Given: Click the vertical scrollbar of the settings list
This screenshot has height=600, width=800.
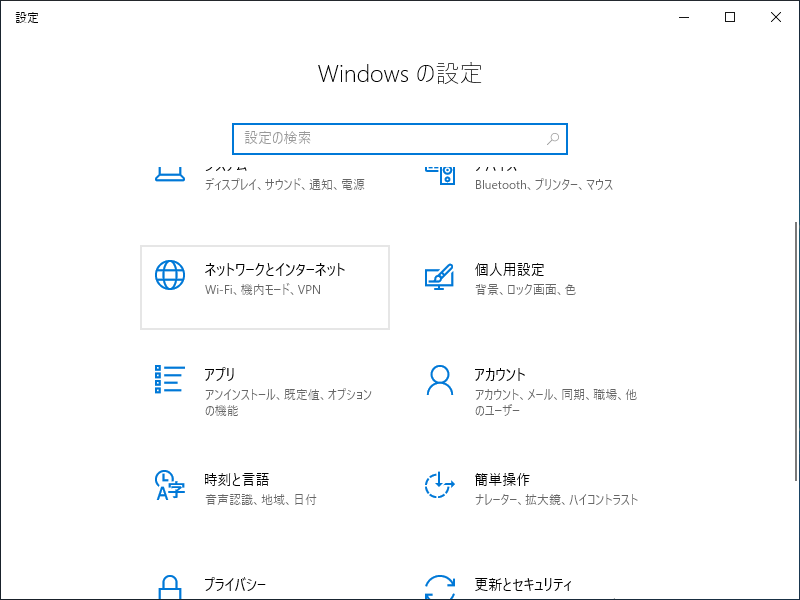Looking at the screenshot, I should [x=796, y=351].
